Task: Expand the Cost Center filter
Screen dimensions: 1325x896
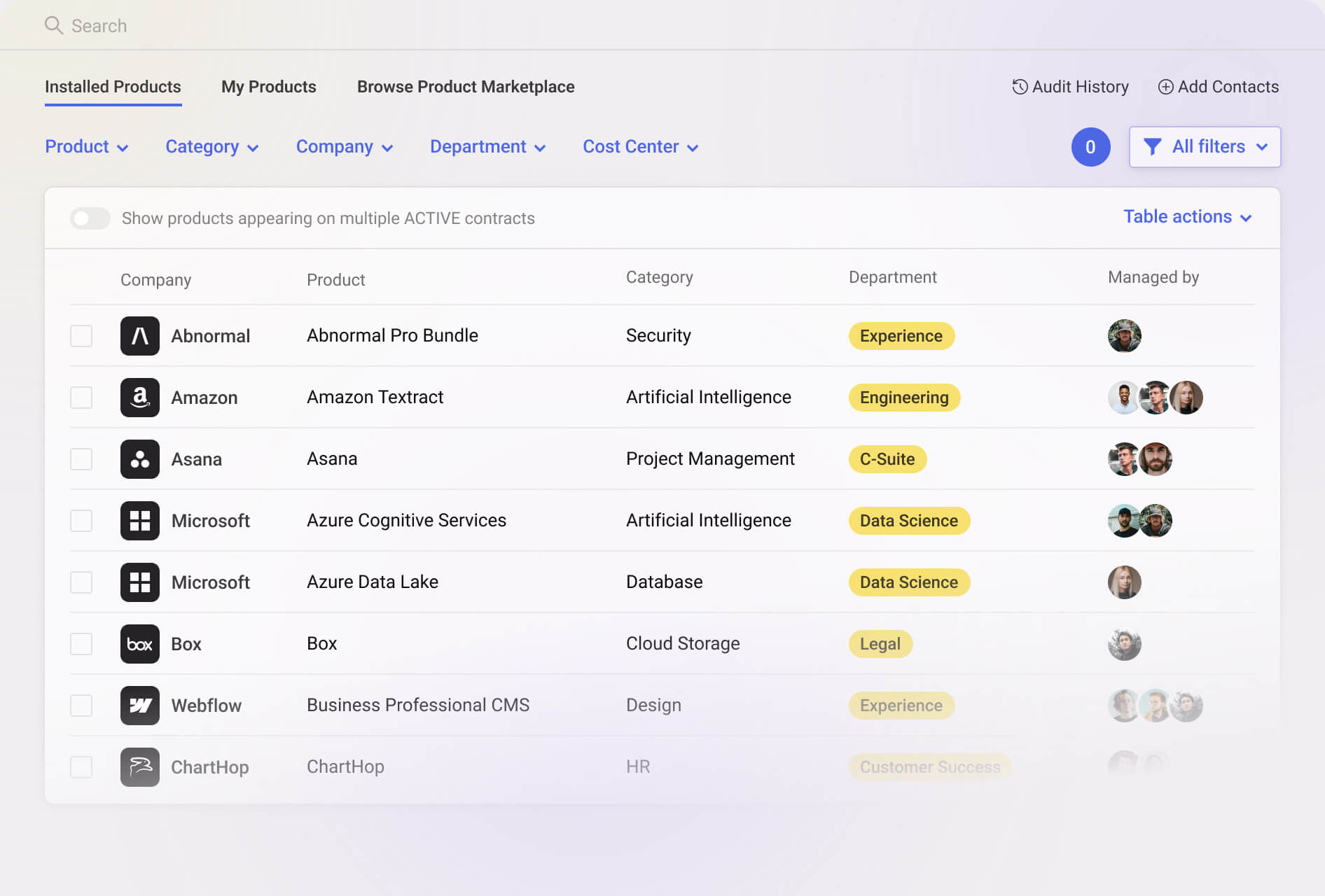Action: pos(639,146)
